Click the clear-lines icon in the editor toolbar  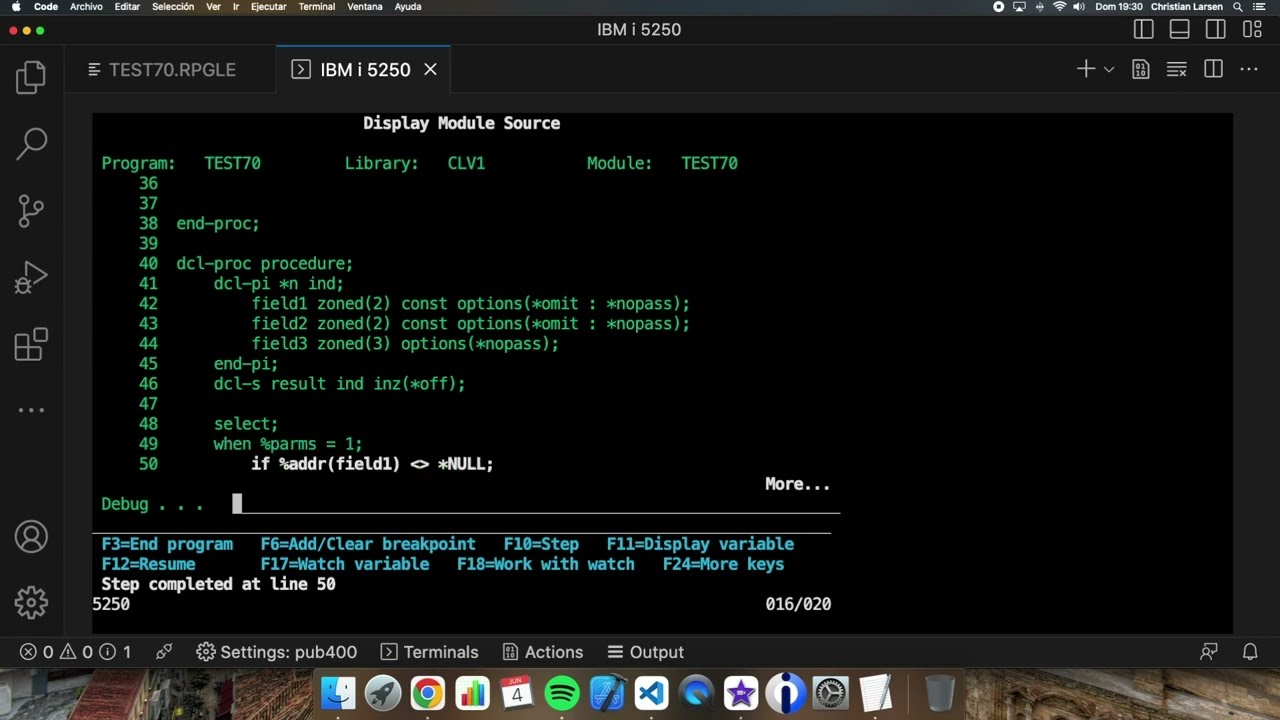pos(1177,69)
